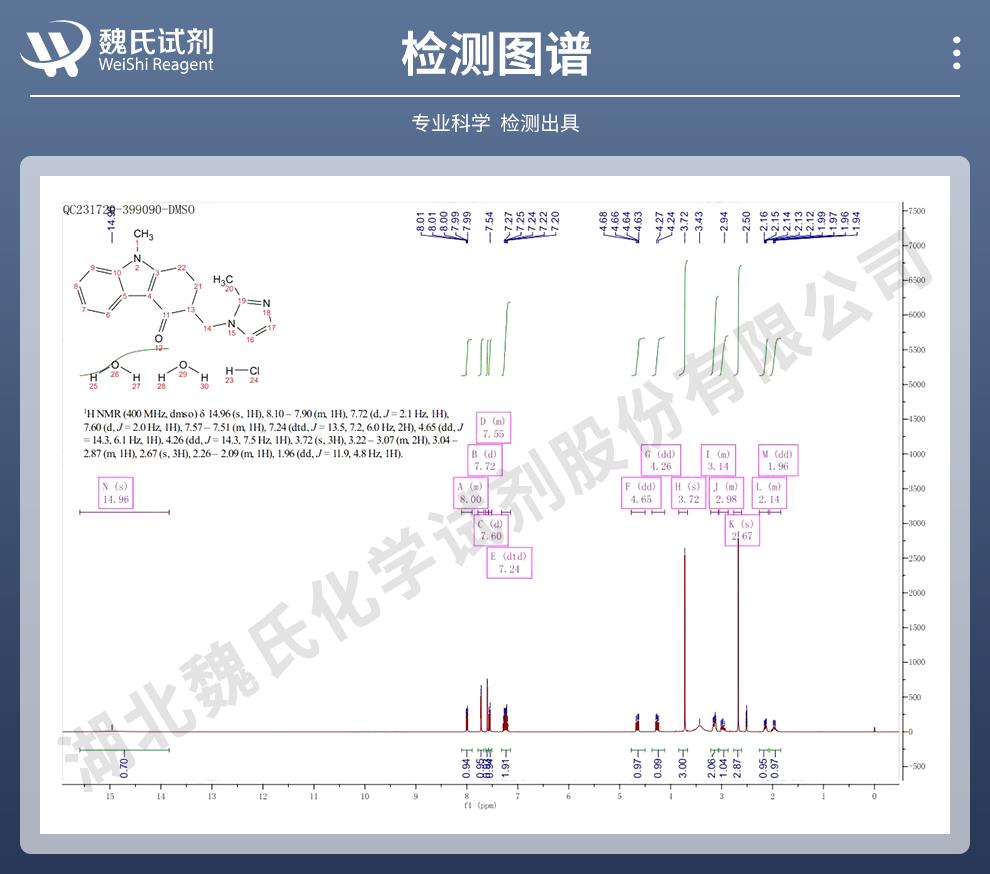Open the three-dot more options menu
990x874 pixels.
coord(957,52)
